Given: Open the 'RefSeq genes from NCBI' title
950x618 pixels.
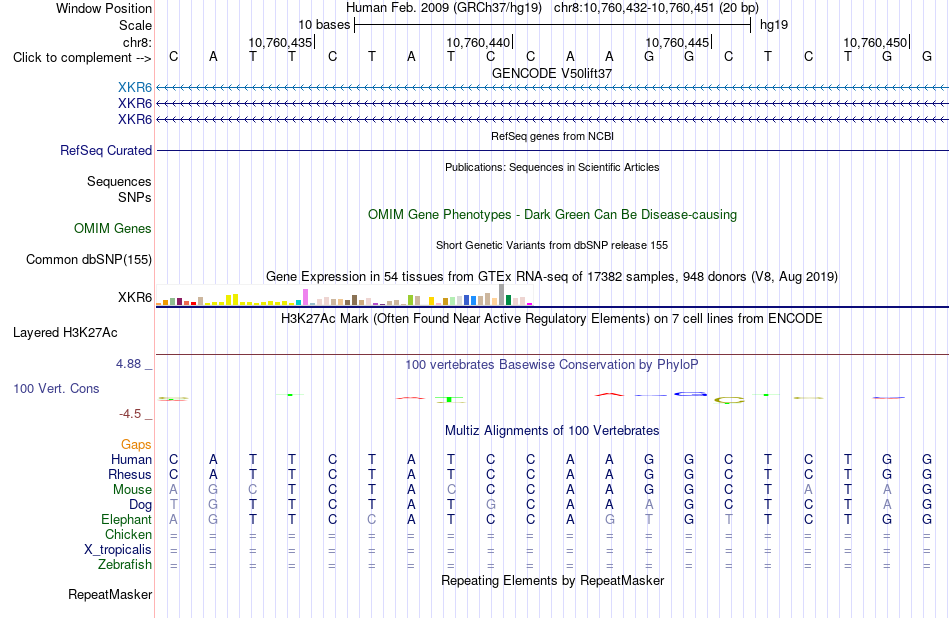Looking at the screenshot, I should (x=553, y=136).
